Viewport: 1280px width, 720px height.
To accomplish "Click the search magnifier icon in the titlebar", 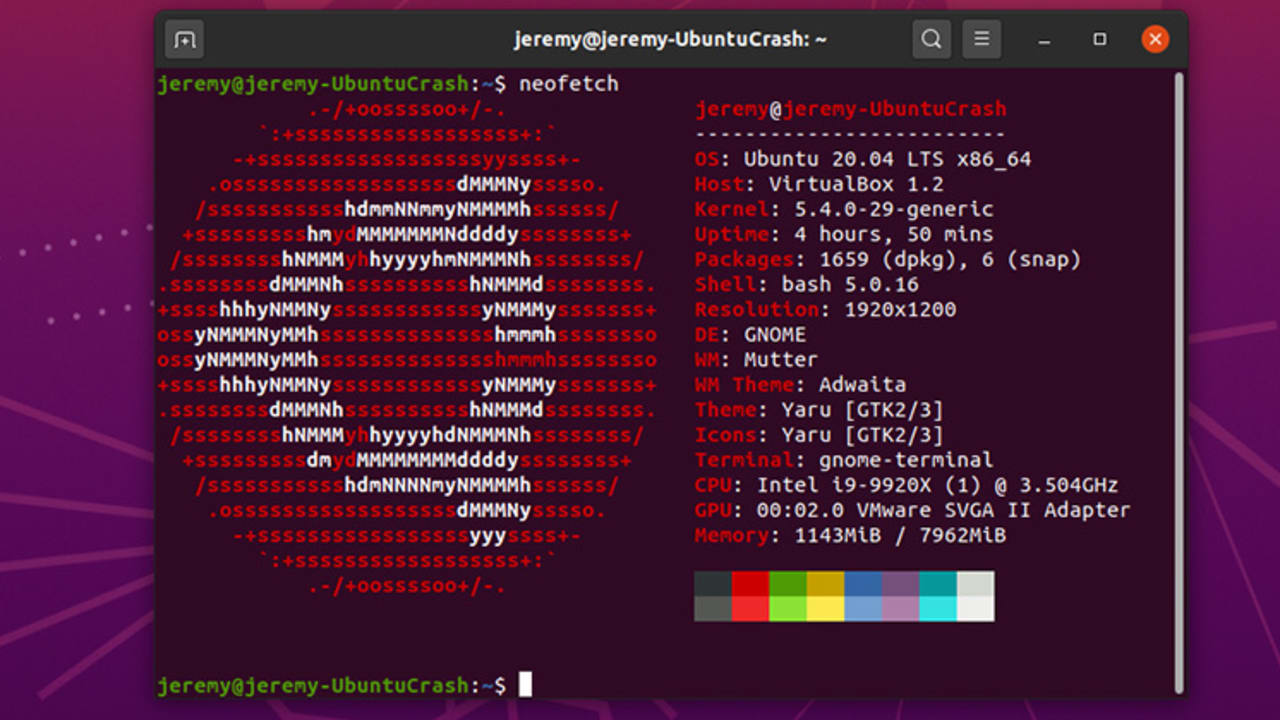I will coord(931,40).
